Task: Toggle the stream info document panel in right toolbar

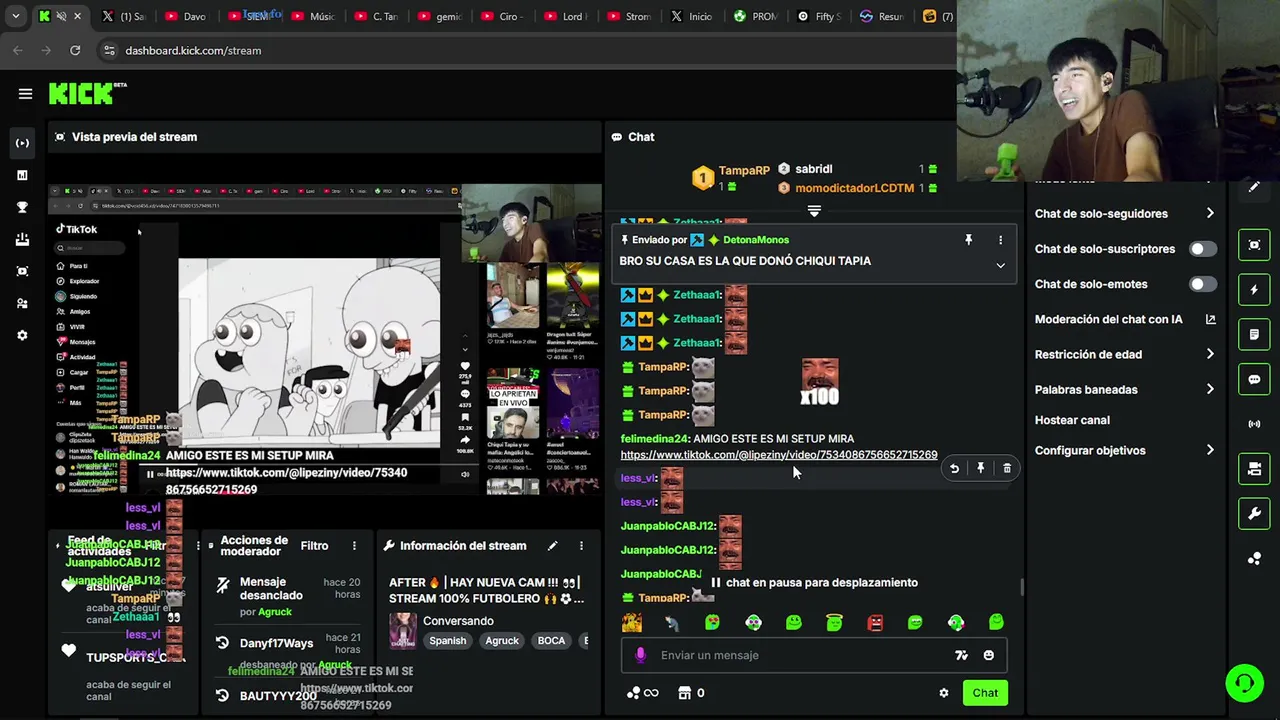Action: pos(1254,334)
